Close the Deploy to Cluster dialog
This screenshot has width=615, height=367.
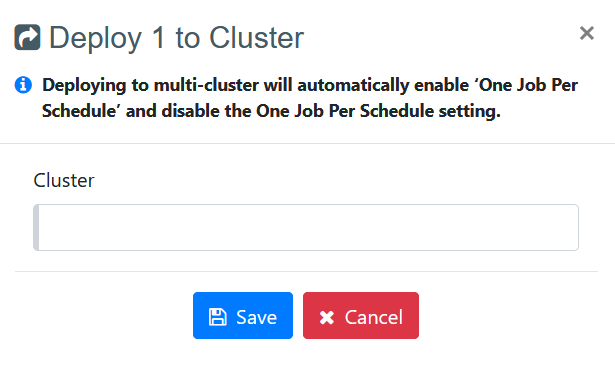click(587, 33)
